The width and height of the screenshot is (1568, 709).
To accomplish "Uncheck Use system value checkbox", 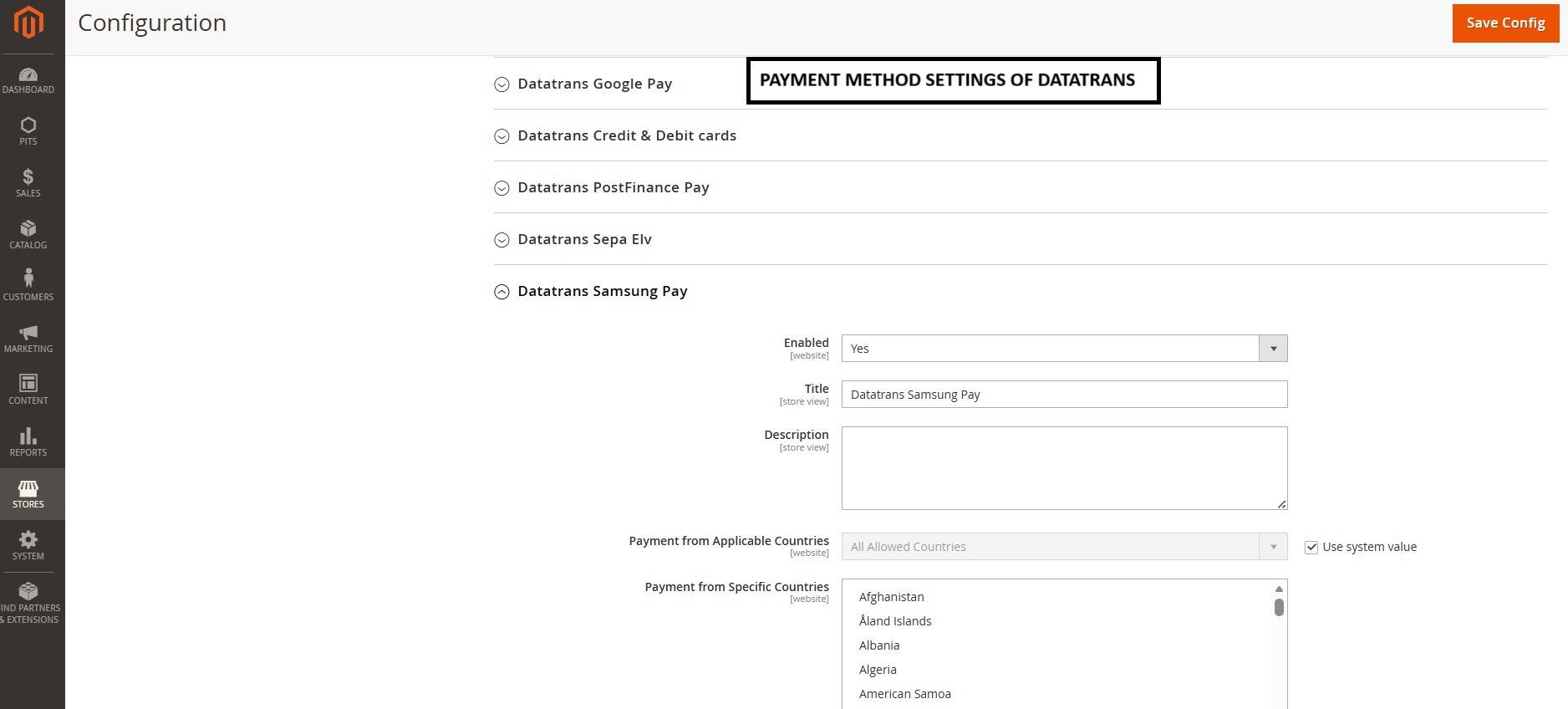I will 1311,548.
